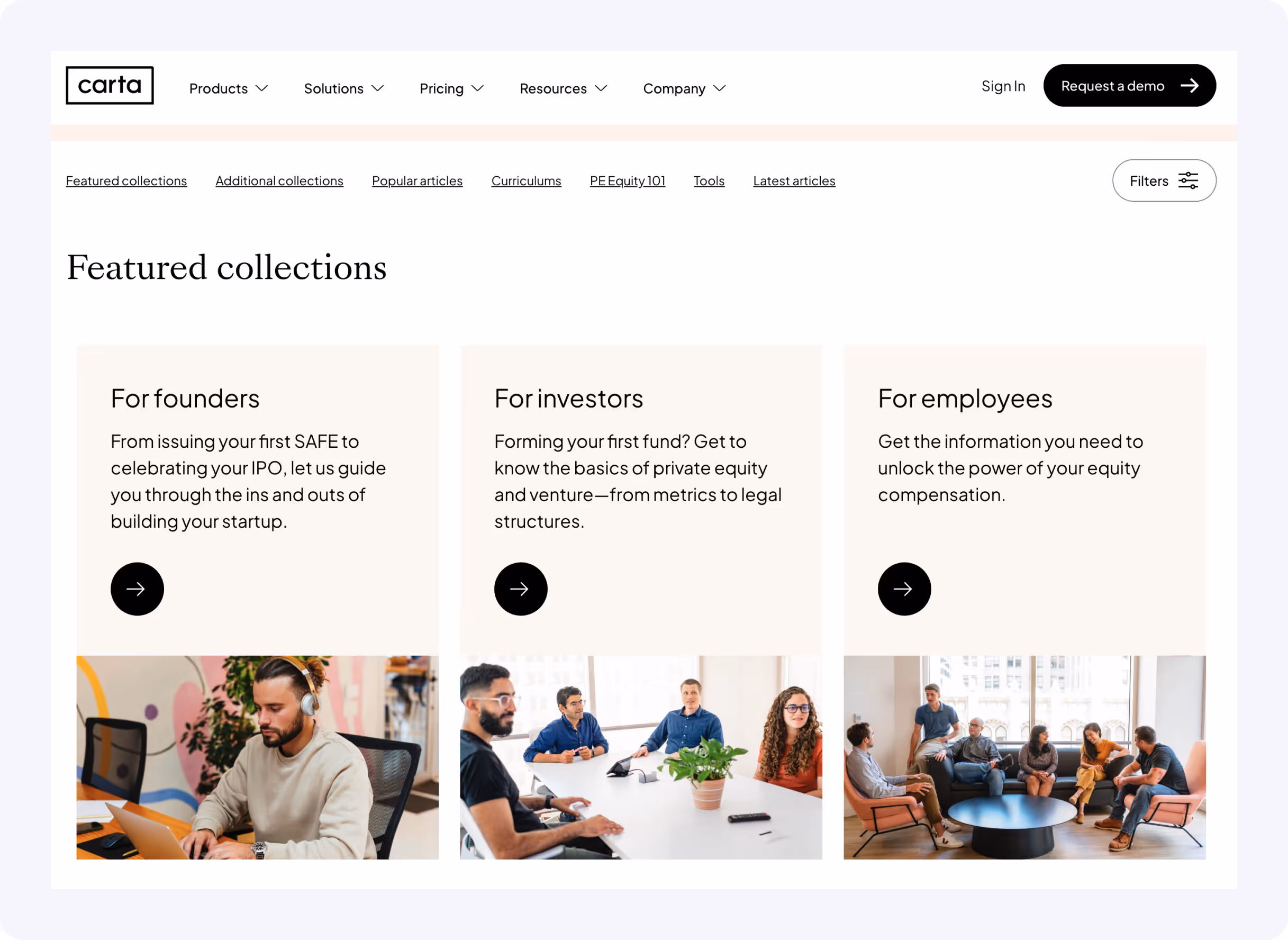
Task: Jump to Latest articles section
Action: click(794, 180)
